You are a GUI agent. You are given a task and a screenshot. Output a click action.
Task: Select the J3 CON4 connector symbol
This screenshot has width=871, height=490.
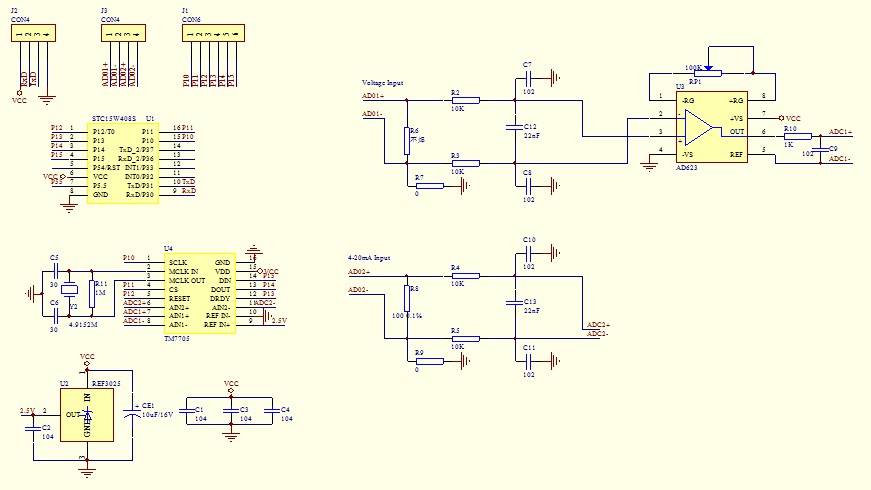(123, 33)
